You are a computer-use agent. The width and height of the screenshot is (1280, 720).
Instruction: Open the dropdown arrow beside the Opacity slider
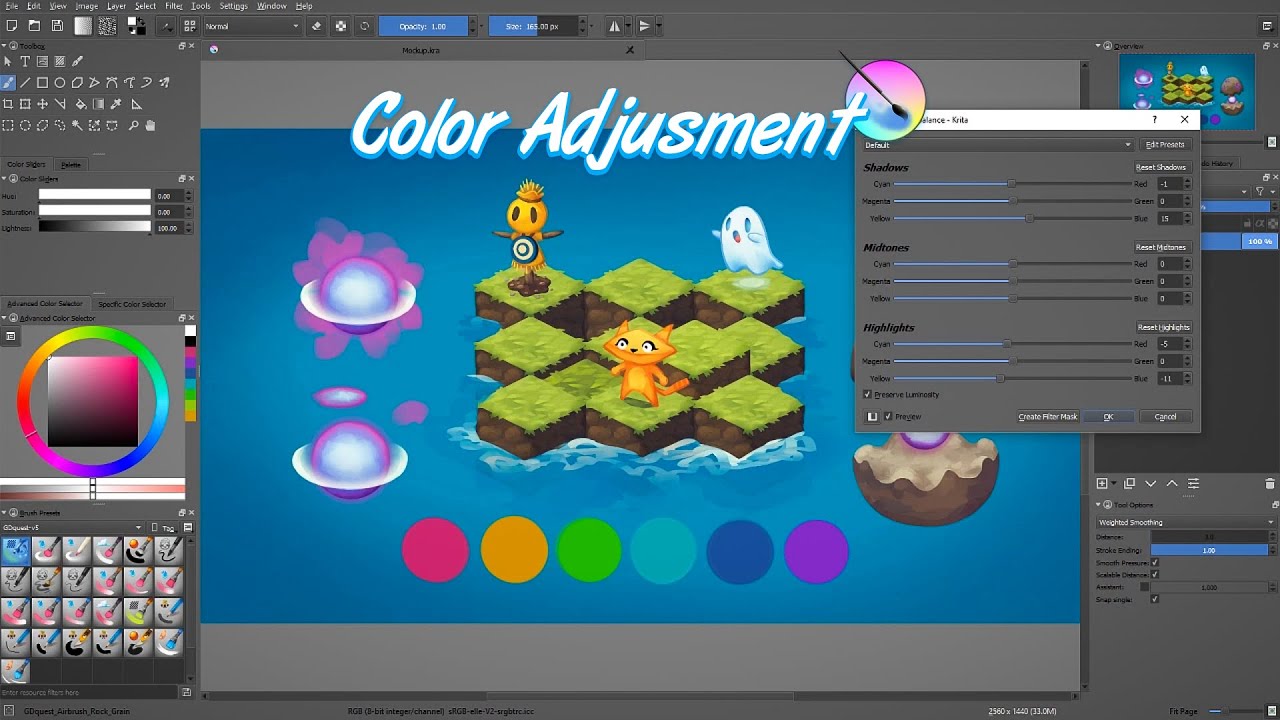point(481,26)
